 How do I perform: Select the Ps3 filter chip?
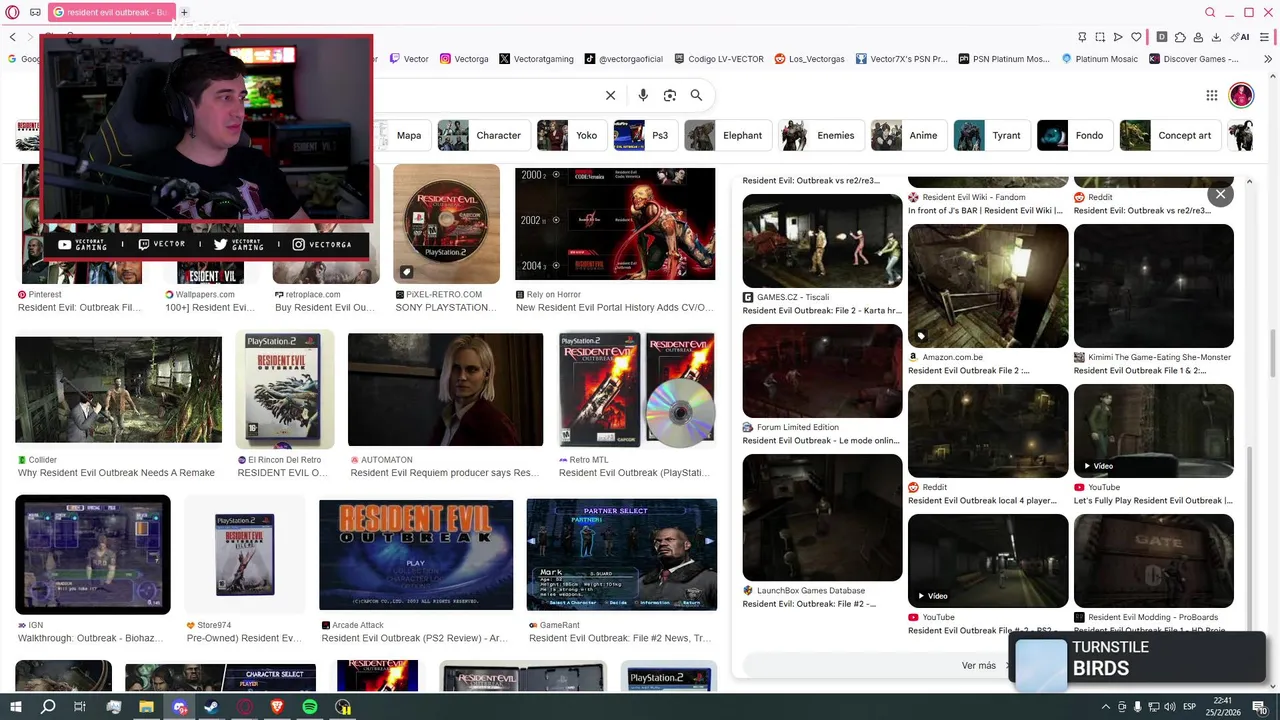coord(645,135)
